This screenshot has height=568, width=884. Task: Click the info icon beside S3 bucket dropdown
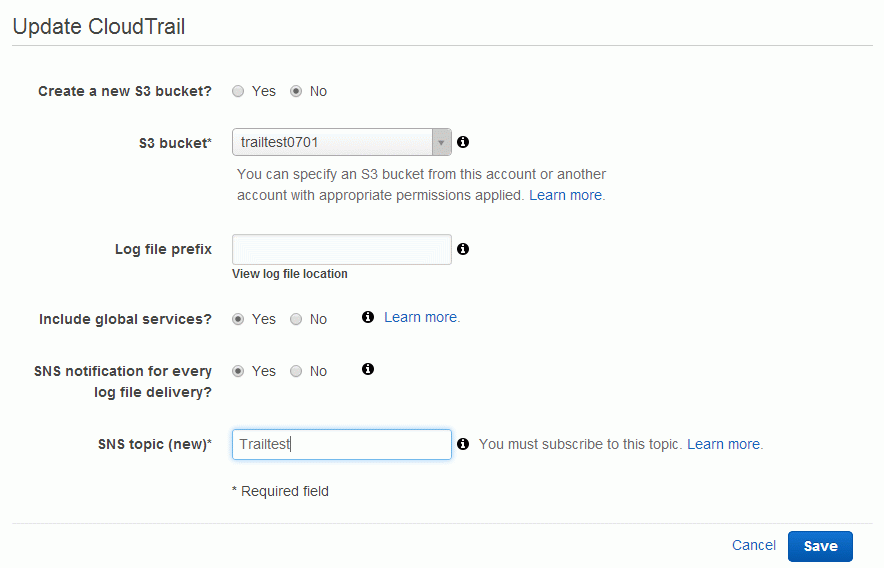(x=463, y=142)
